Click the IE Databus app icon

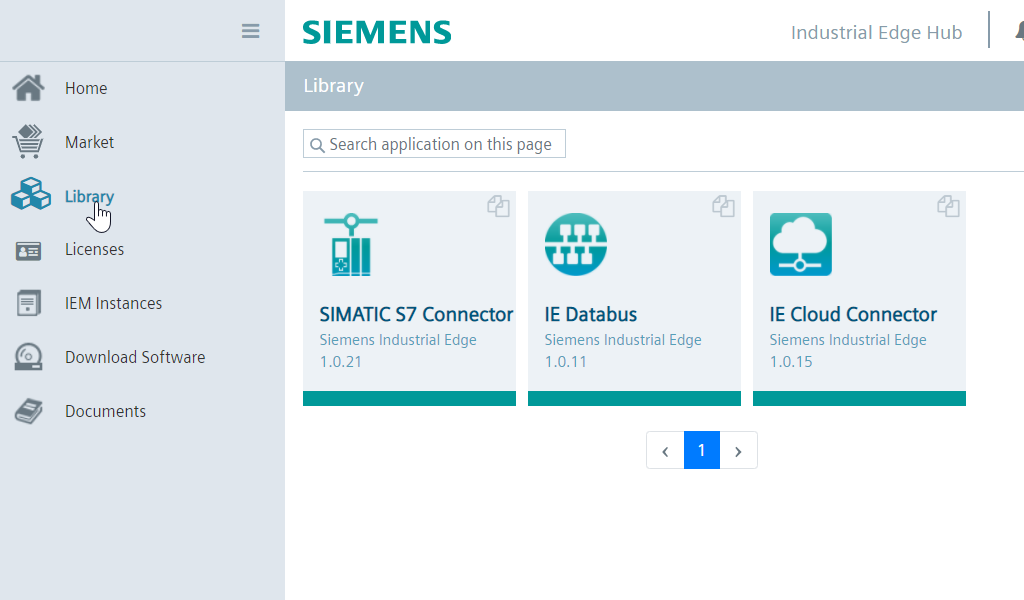576,244
